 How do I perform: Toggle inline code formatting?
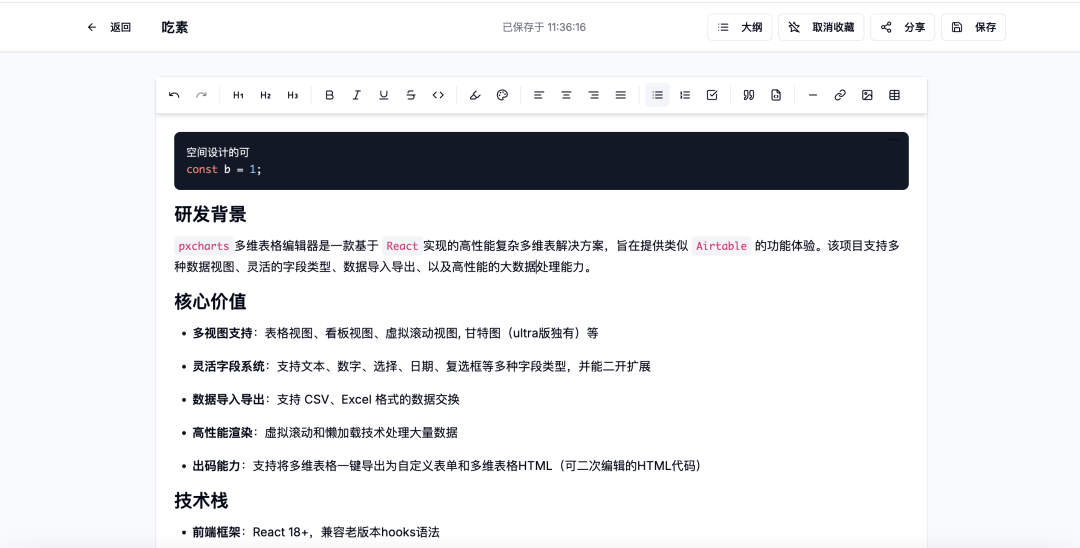[x=438, y=95]
